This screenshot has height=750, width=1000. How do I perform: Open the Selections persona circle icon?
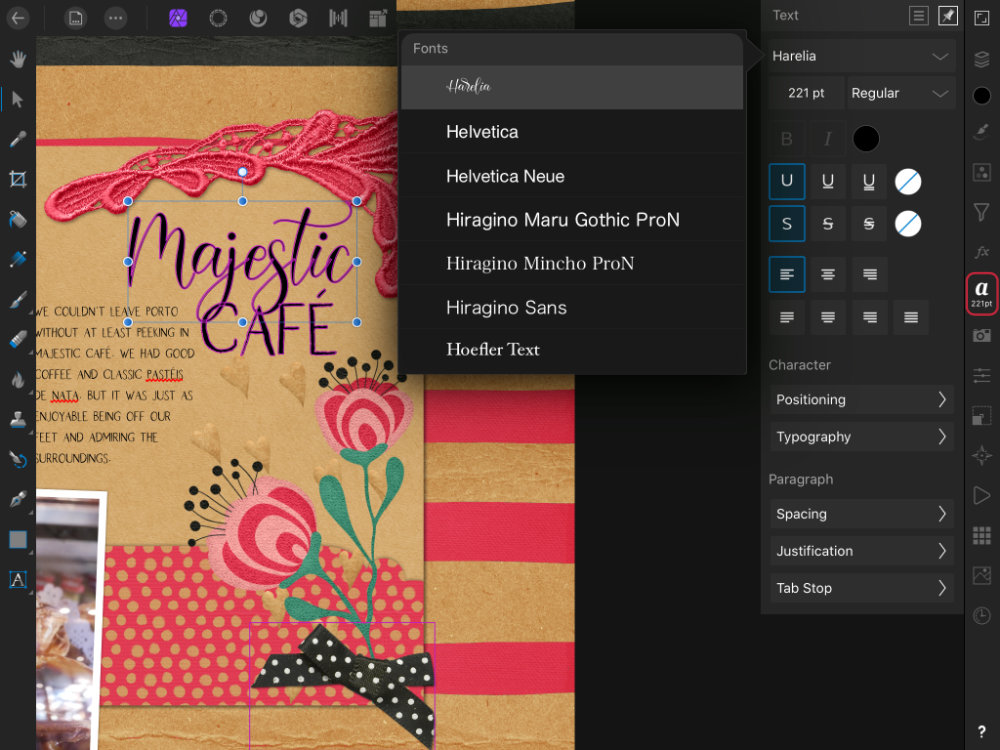tap(218, 18)
